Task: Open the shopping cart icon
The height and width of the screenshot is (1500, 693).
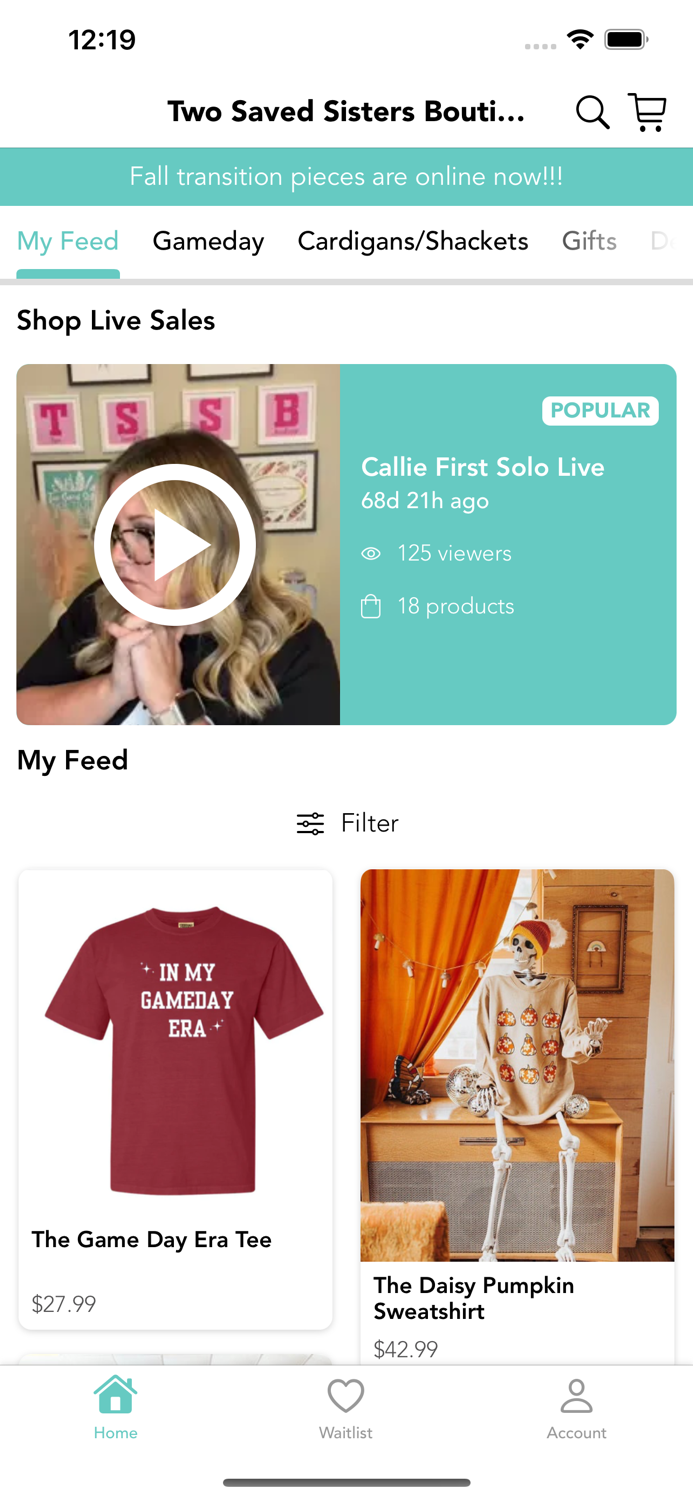Action: click(647, 112)
